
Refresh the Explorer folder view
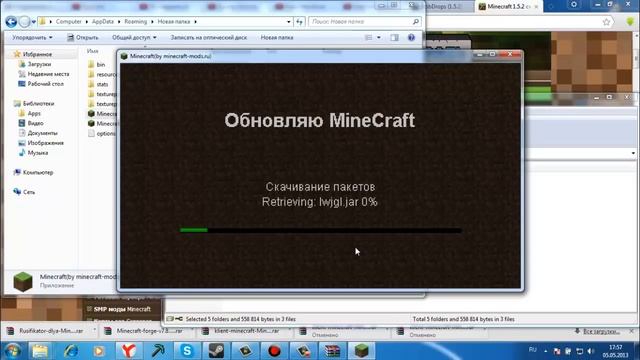tap(300, 22)
